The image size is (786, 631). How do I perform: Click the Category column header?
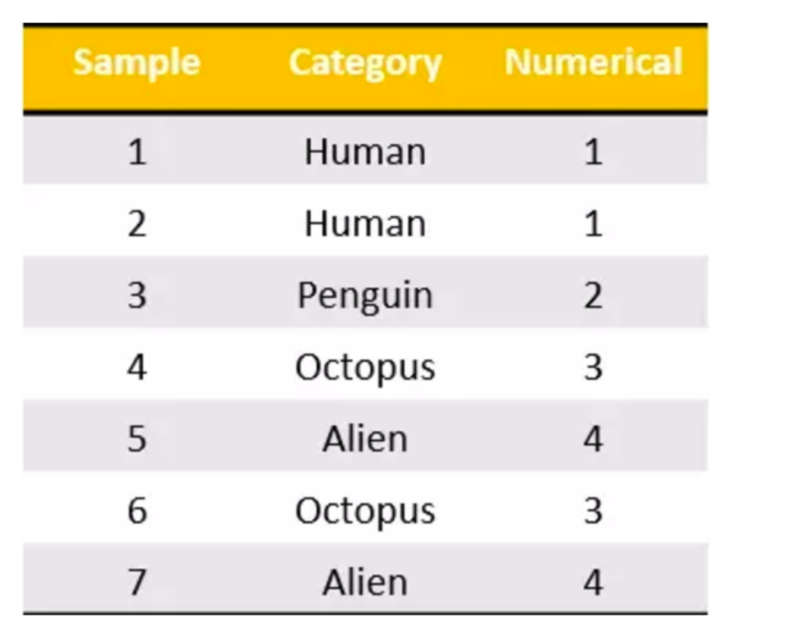tap(365, 64)
